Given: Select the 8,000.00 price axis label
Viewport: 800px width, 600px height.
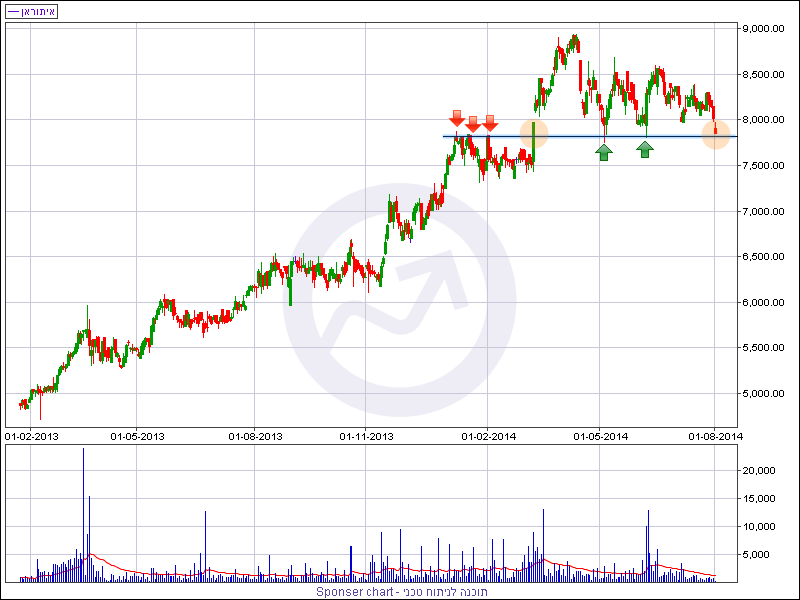Looking at the screenshot, I should click(763, 120).
